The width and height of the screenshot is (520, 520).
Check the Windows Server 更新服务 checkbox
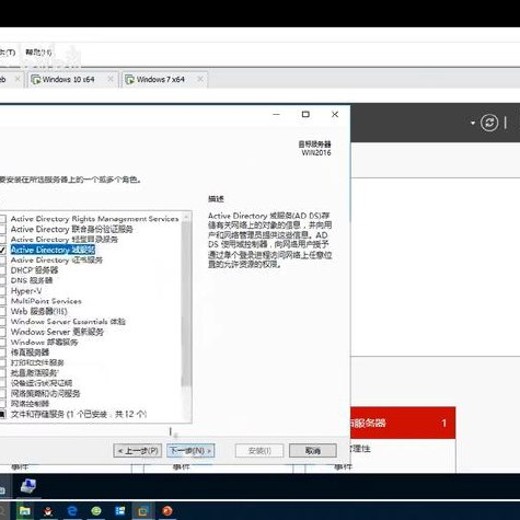[2, 332]
